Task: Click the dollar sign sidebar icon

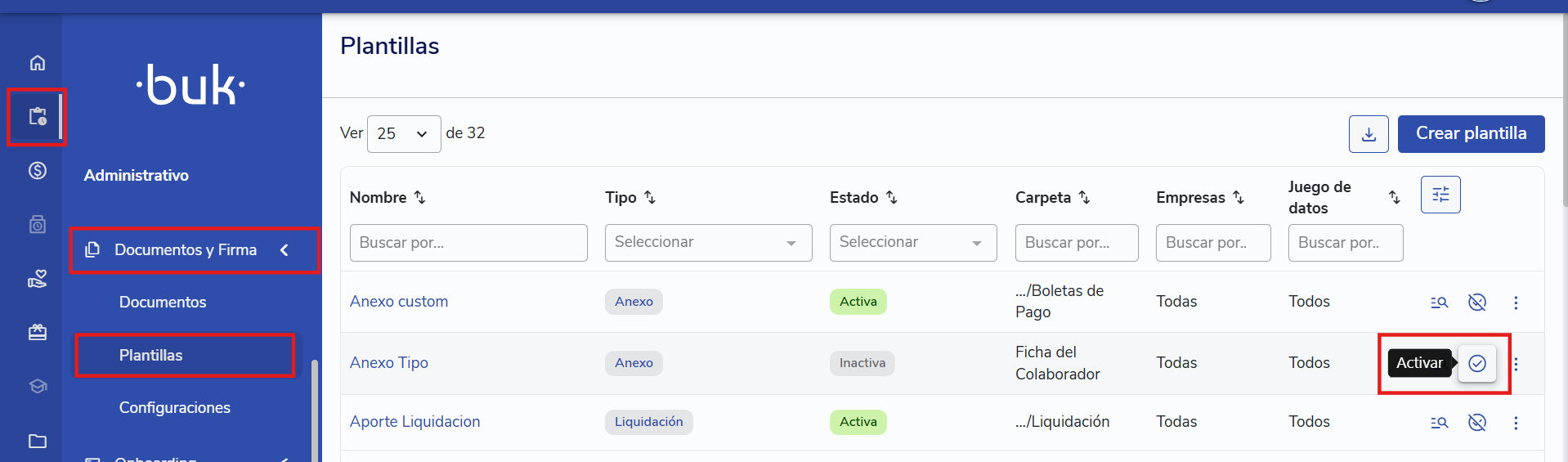Action: point(38,171)
